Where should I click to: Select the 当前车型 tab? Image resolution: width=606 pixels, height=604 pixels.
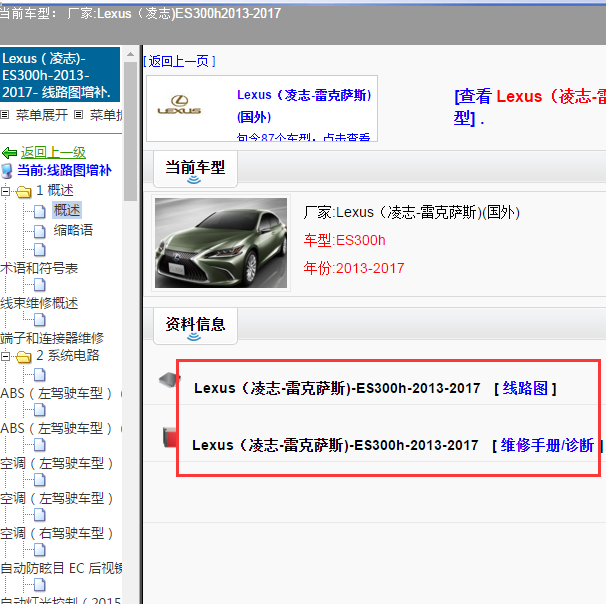pyautogui.click(x=196, y=168)
